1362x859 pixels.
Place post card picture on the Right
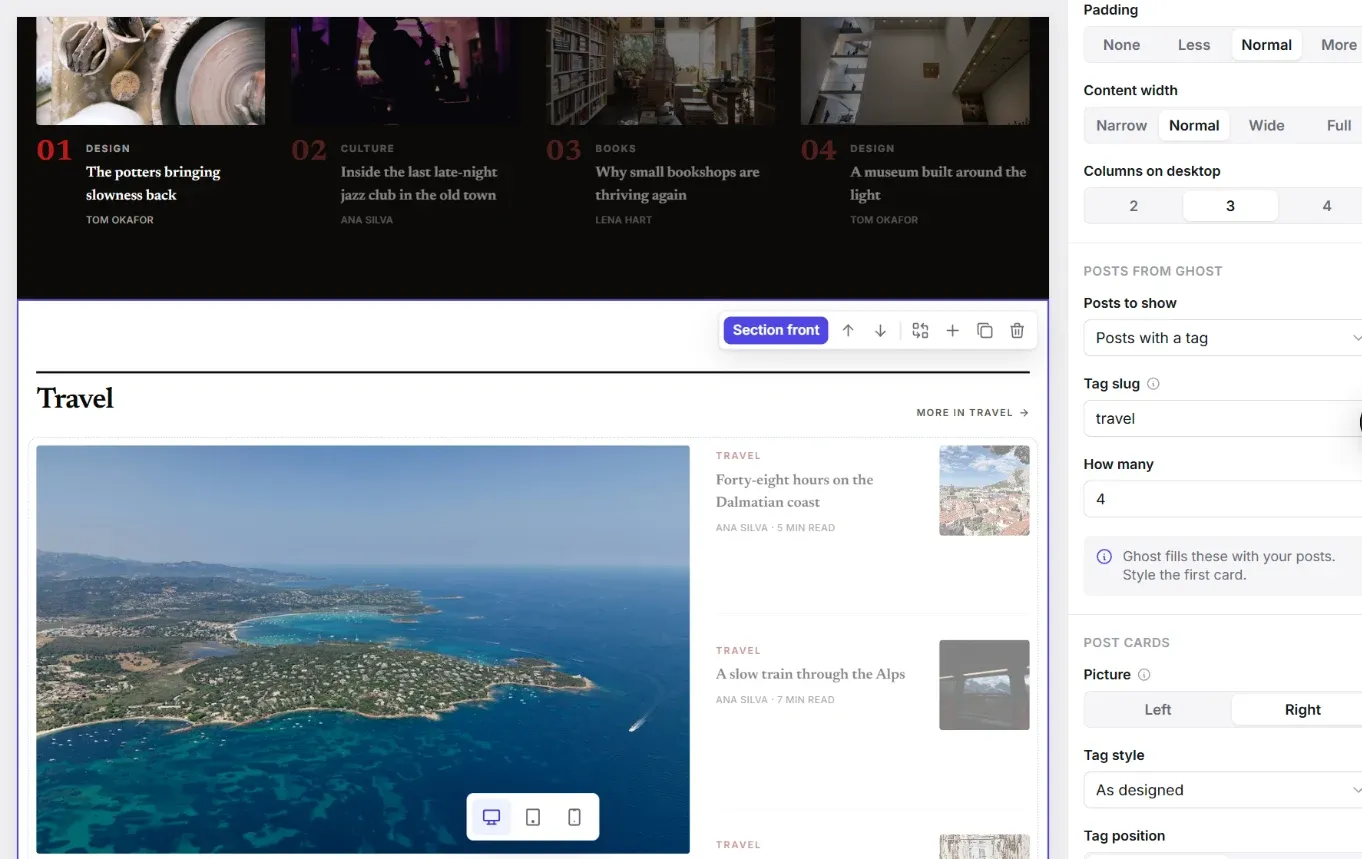(x=1302, y=710)
